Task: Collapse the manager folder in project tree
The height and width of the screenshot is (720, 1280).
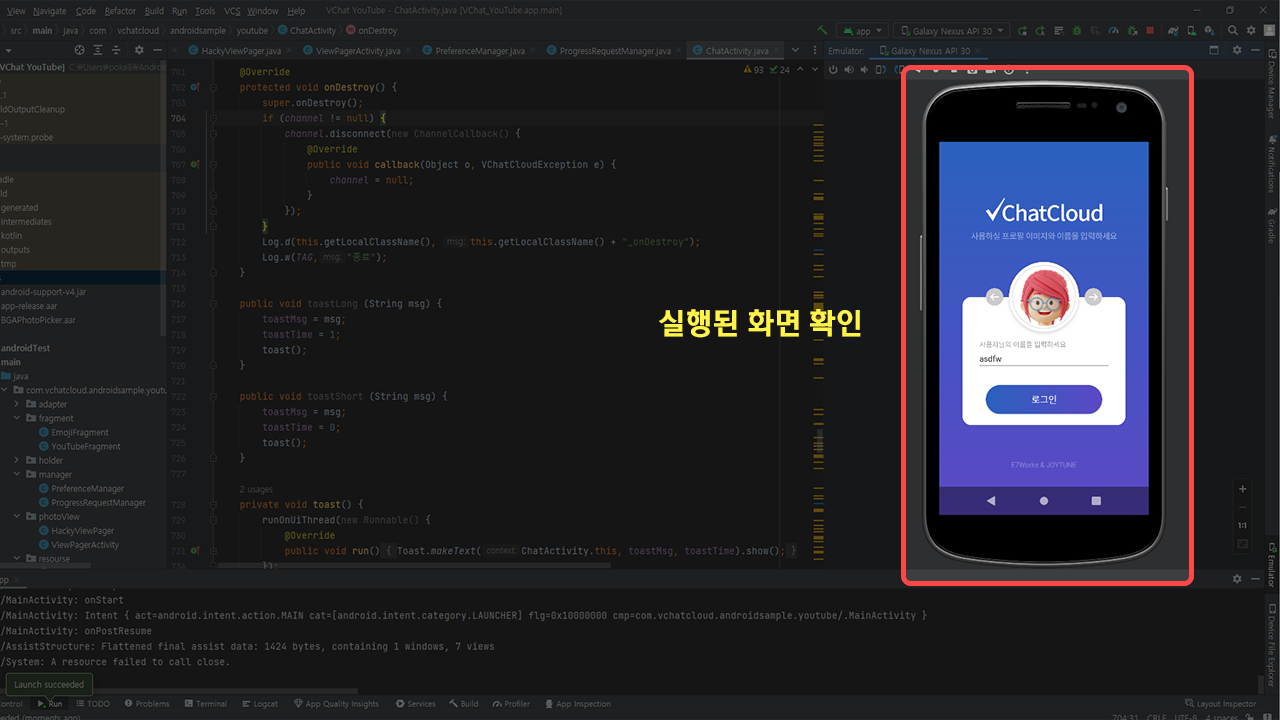Action: click(x=17, y=474)
